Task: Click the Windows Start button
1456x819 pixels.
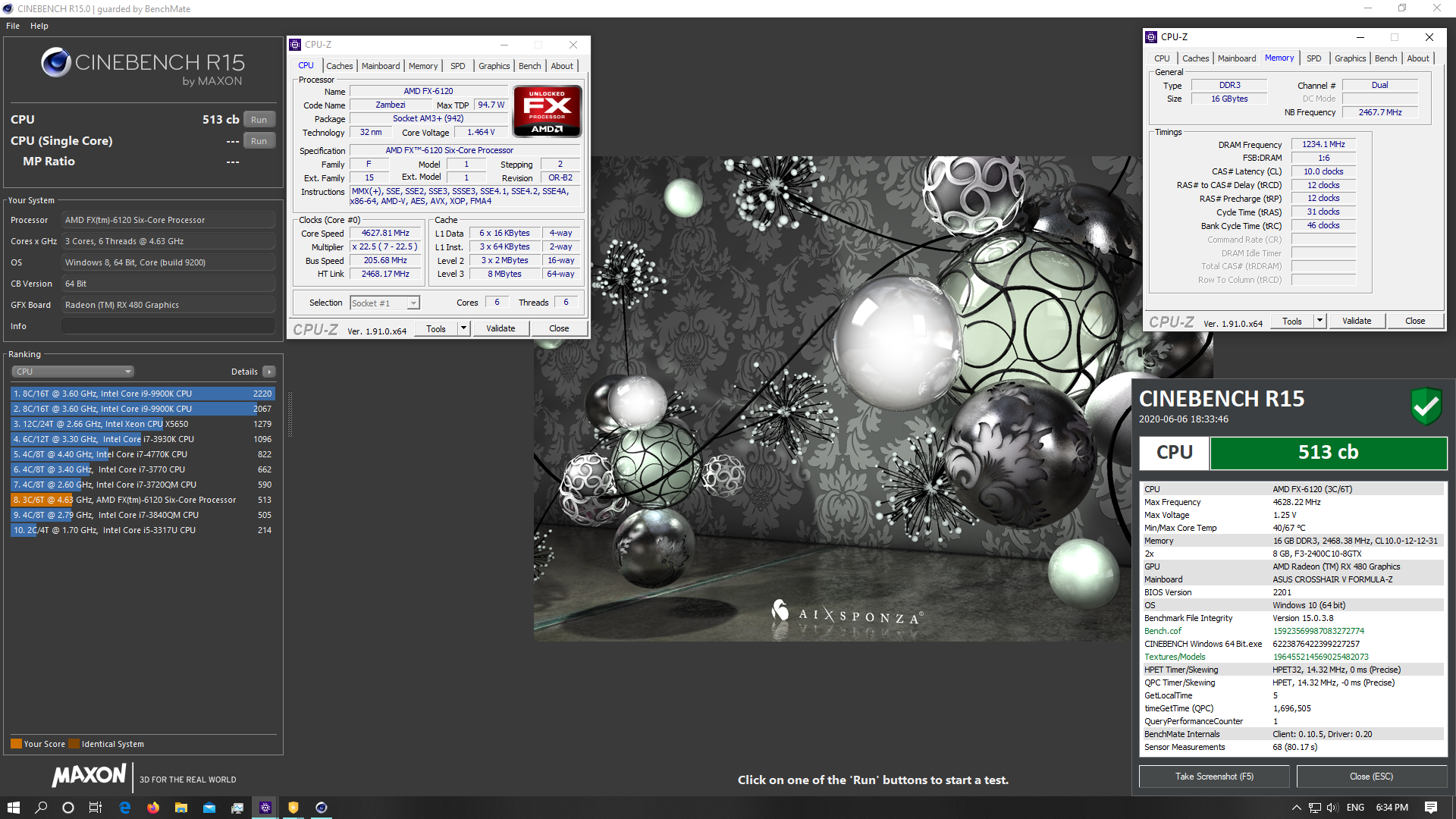Action: pos(13,808)
